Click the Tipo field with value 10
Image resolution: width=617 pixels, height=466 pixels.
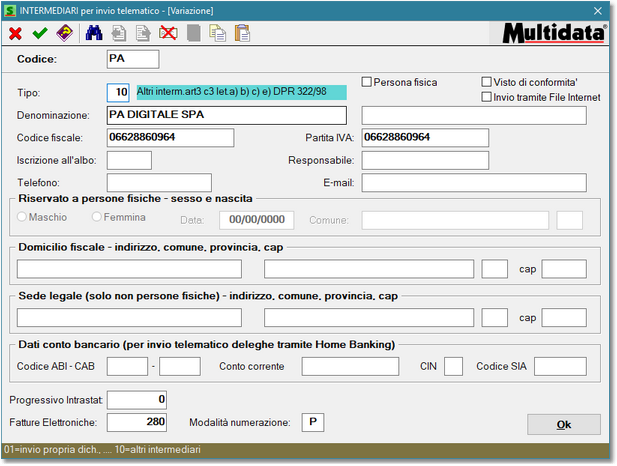118,93
